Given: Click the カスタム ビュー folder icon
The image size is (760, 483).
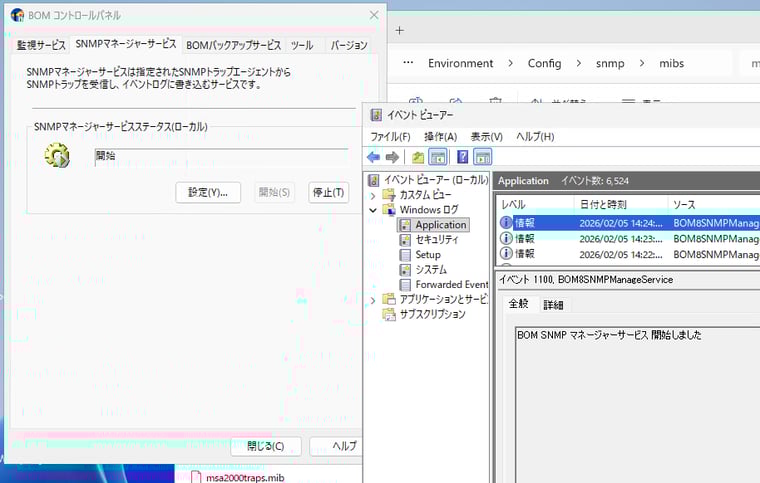Looking at the screenshot, I should [x=389, y=195].
